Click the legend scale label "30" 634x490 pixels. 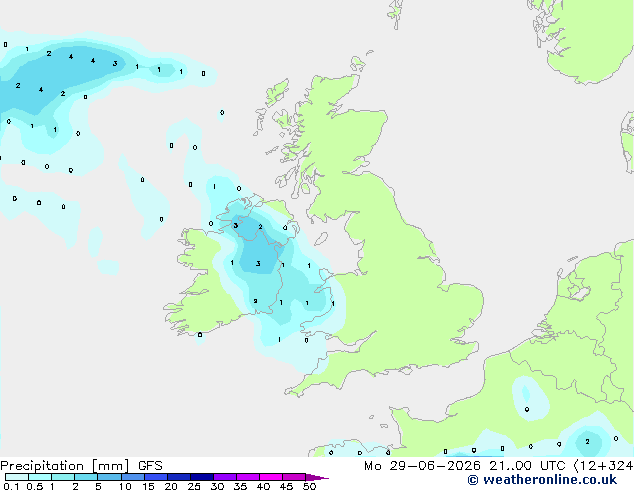click(x=217, y=486)
